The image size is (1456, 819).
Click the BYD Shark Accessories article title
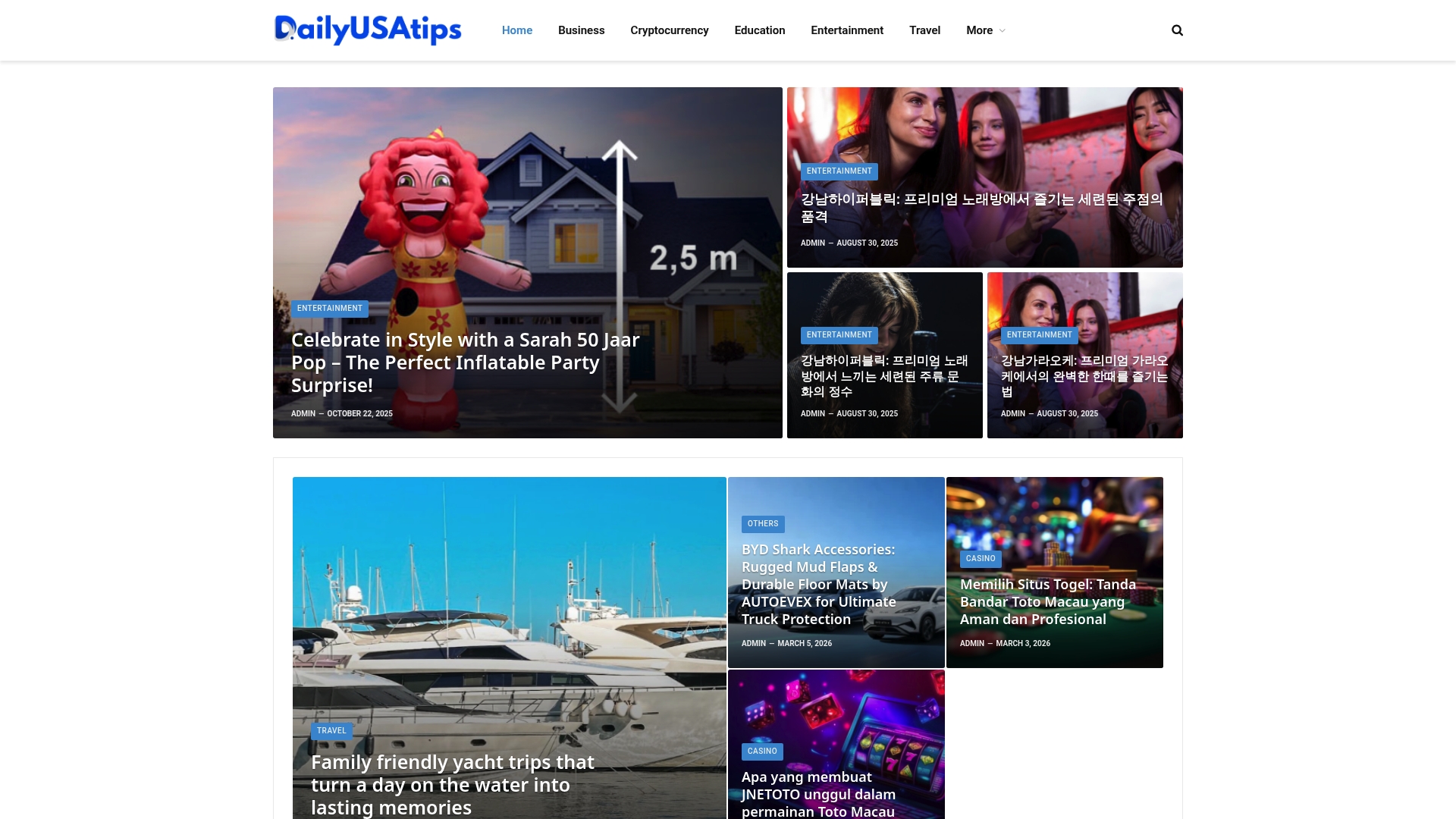pos(819,584)
